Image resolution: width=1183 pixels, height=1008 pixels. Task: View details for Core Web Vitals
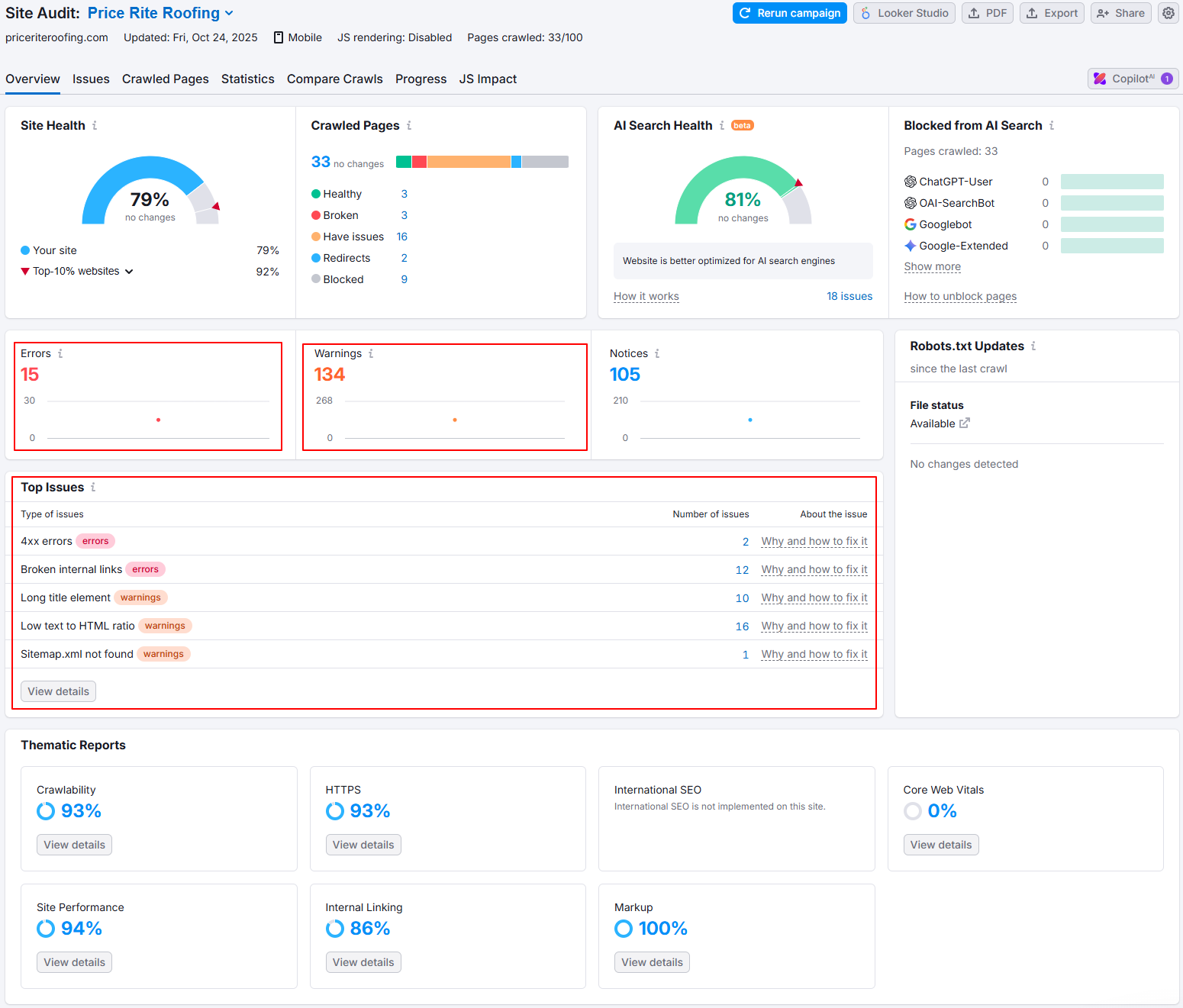tap(940, 845)
